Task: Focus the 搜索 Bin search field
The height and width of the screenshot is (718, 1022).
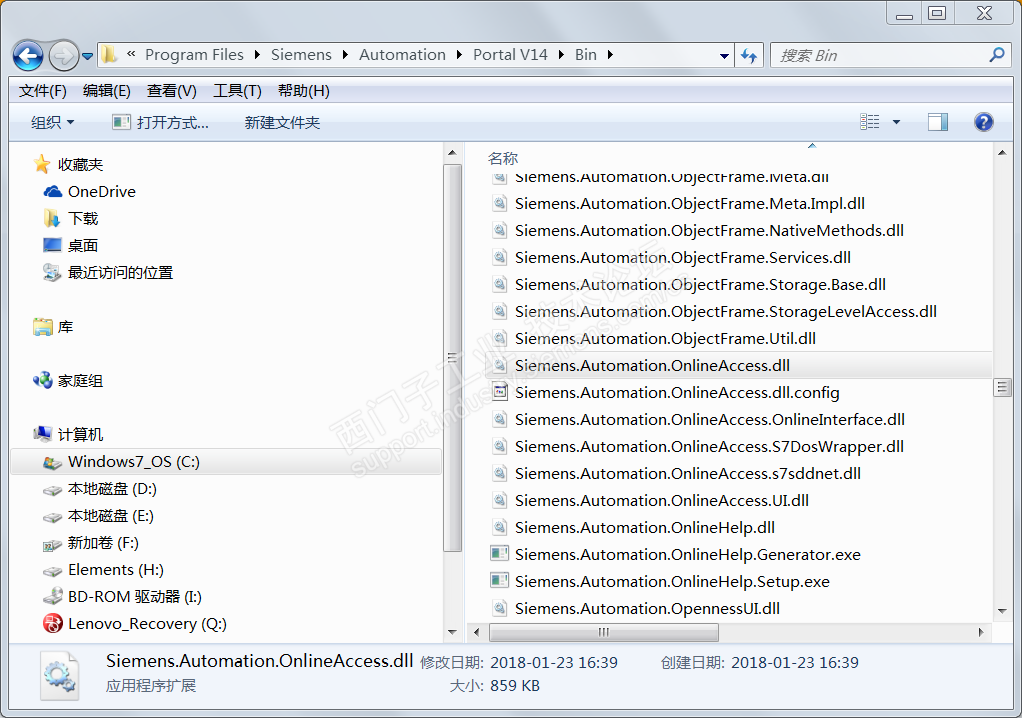Action: click(882, 55)
